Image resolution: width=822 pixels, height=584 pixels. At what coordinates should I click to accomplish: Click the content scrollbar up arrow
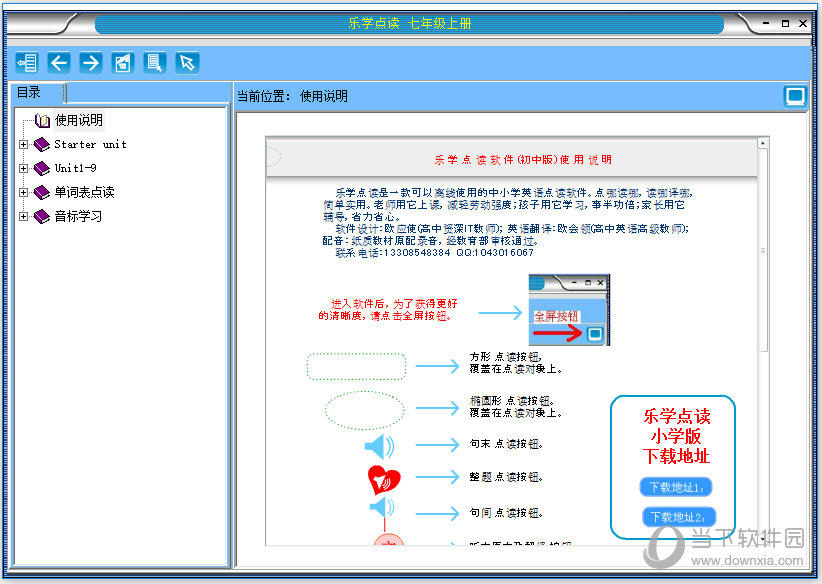[x=763, y=143]
